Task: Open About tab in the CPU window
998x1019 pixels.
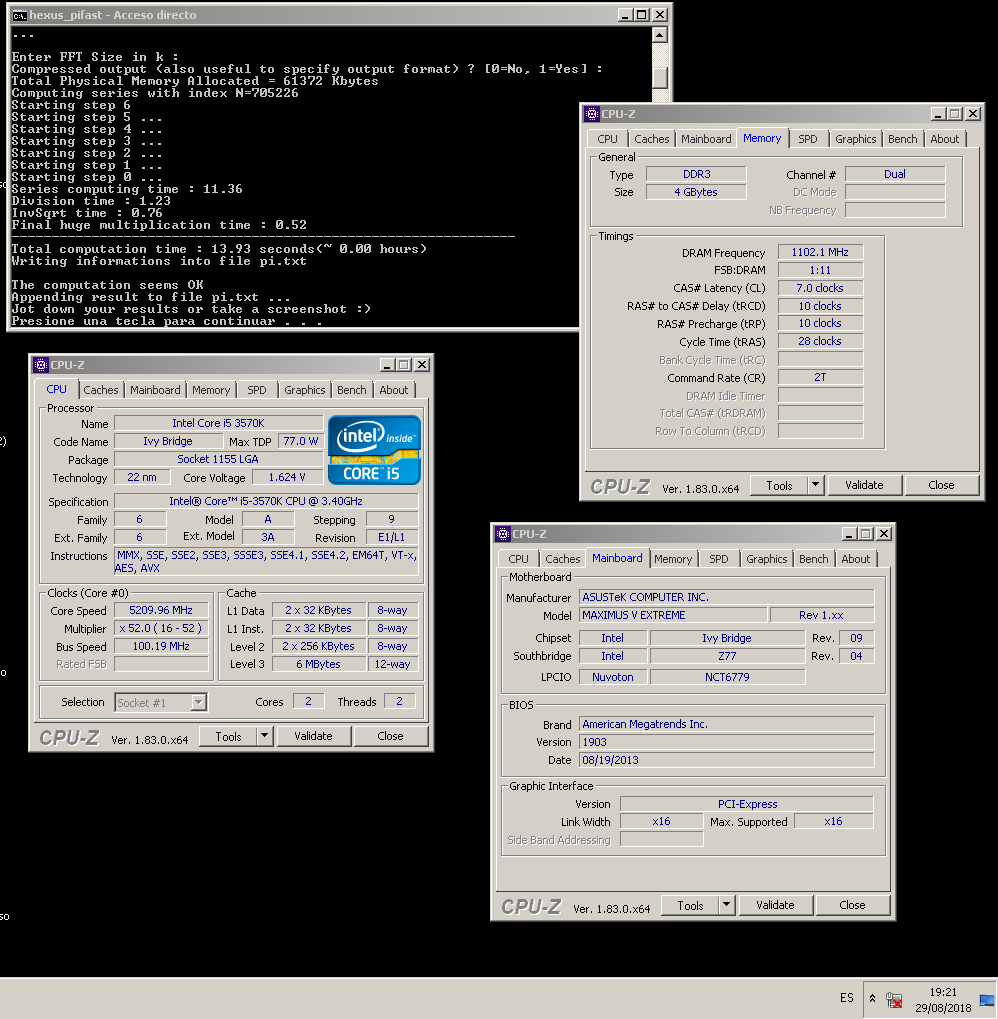Action: click(x=394, y=390)
